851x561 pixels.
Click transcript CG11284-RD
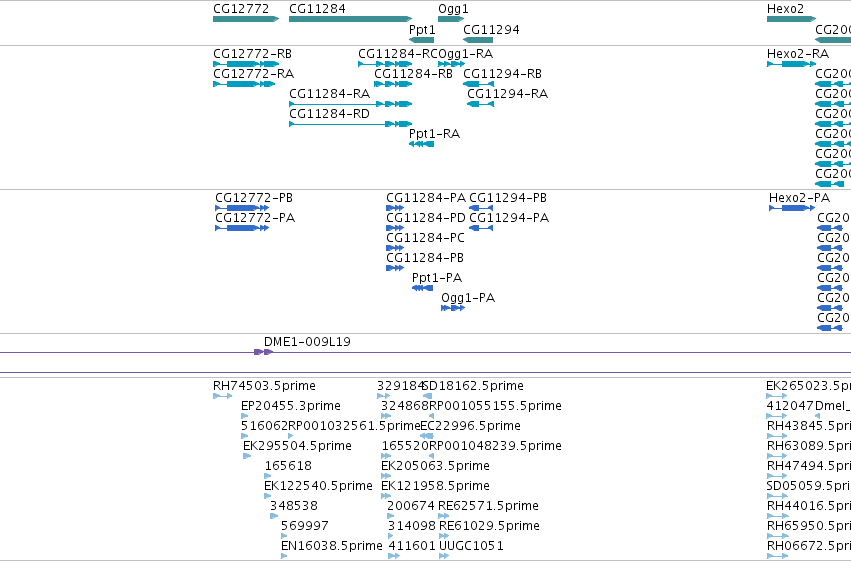pyautogui.click(x=351, y=124)
